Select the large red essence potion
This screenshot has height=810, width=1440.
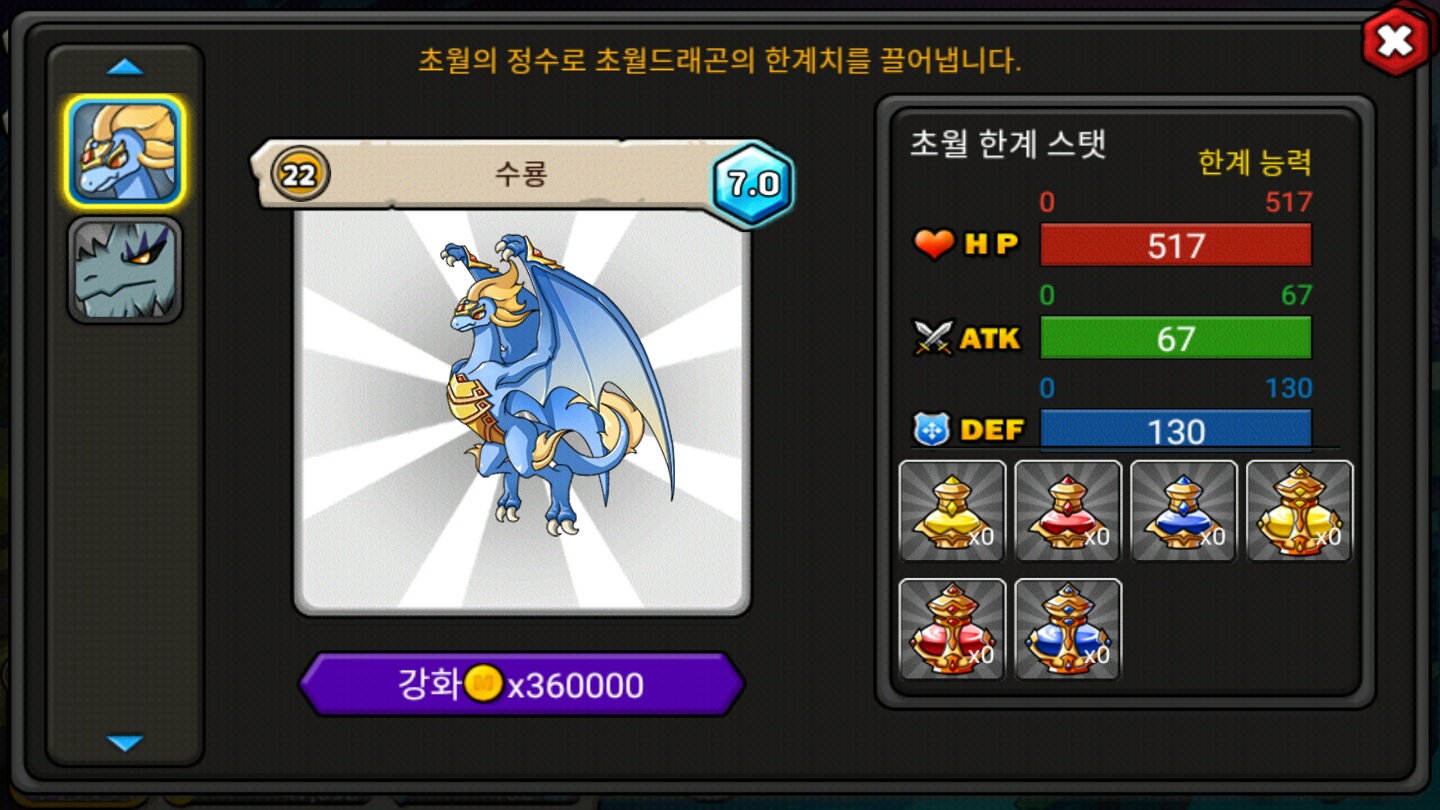click(952, 630)
